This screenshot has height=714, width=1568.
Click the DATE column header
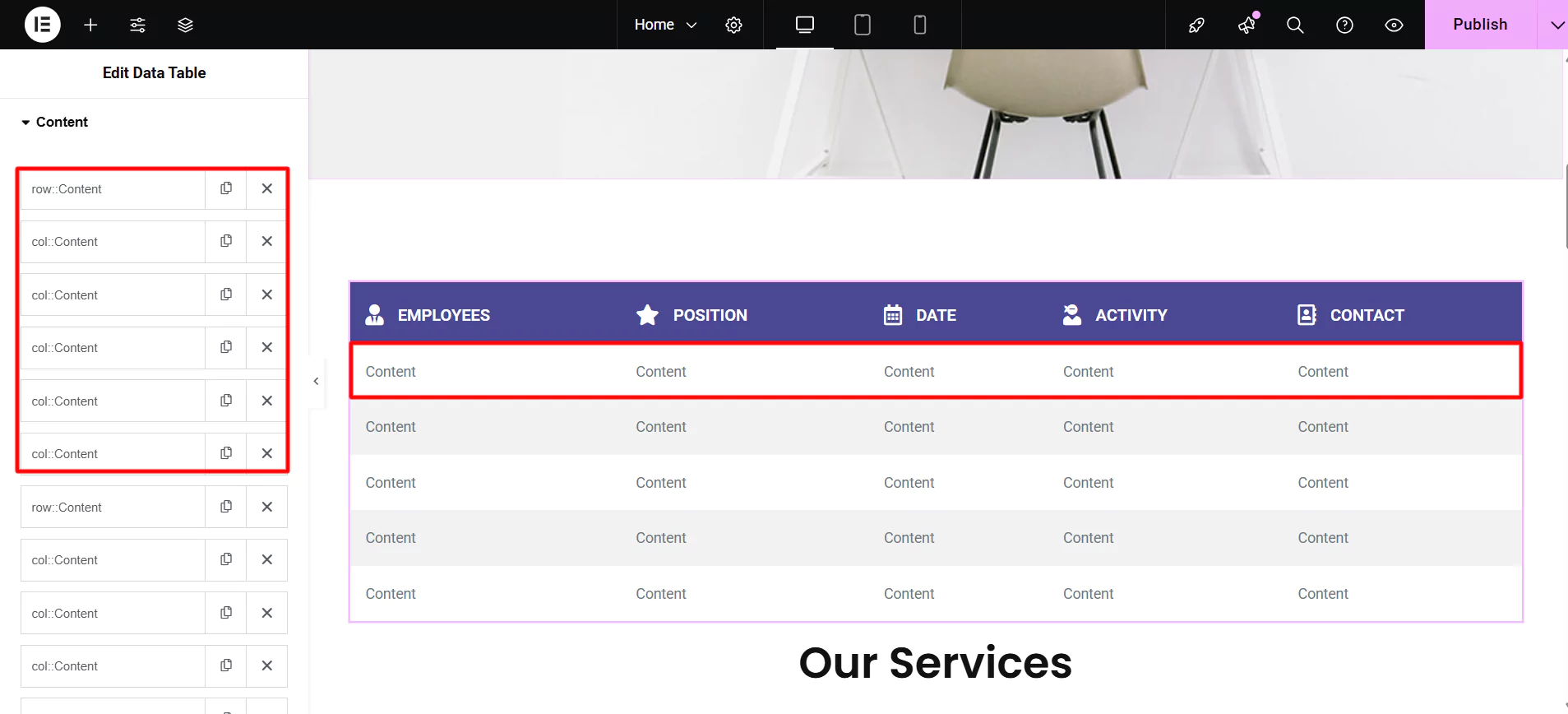coord(936,315)
